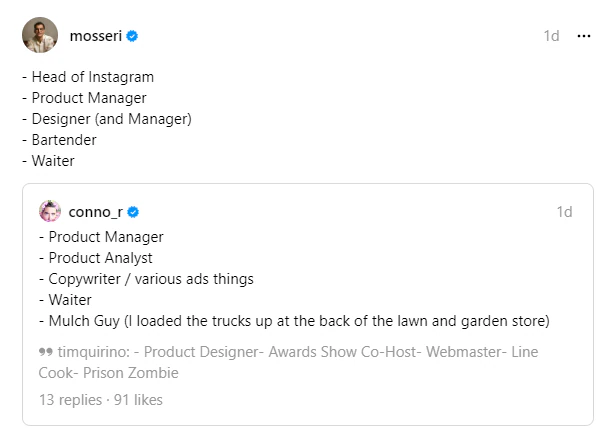Open the three-dot more options menu
The height and width of the screenshot is (438, 611).
[584, 36]
